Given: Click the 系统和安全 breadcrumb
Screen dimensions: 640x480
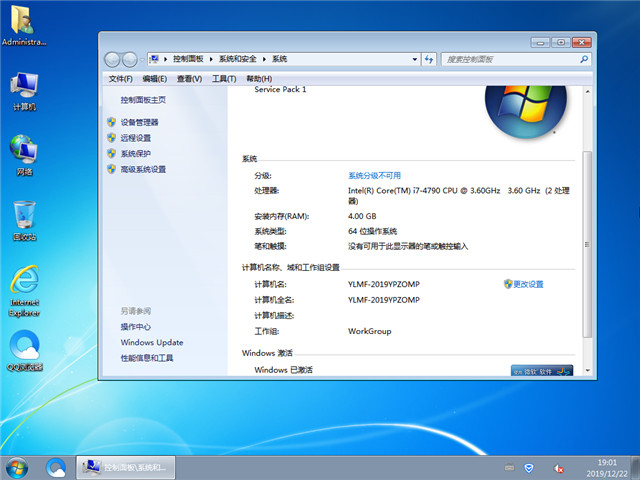Looking at the screenshot, I should [238, 59].
